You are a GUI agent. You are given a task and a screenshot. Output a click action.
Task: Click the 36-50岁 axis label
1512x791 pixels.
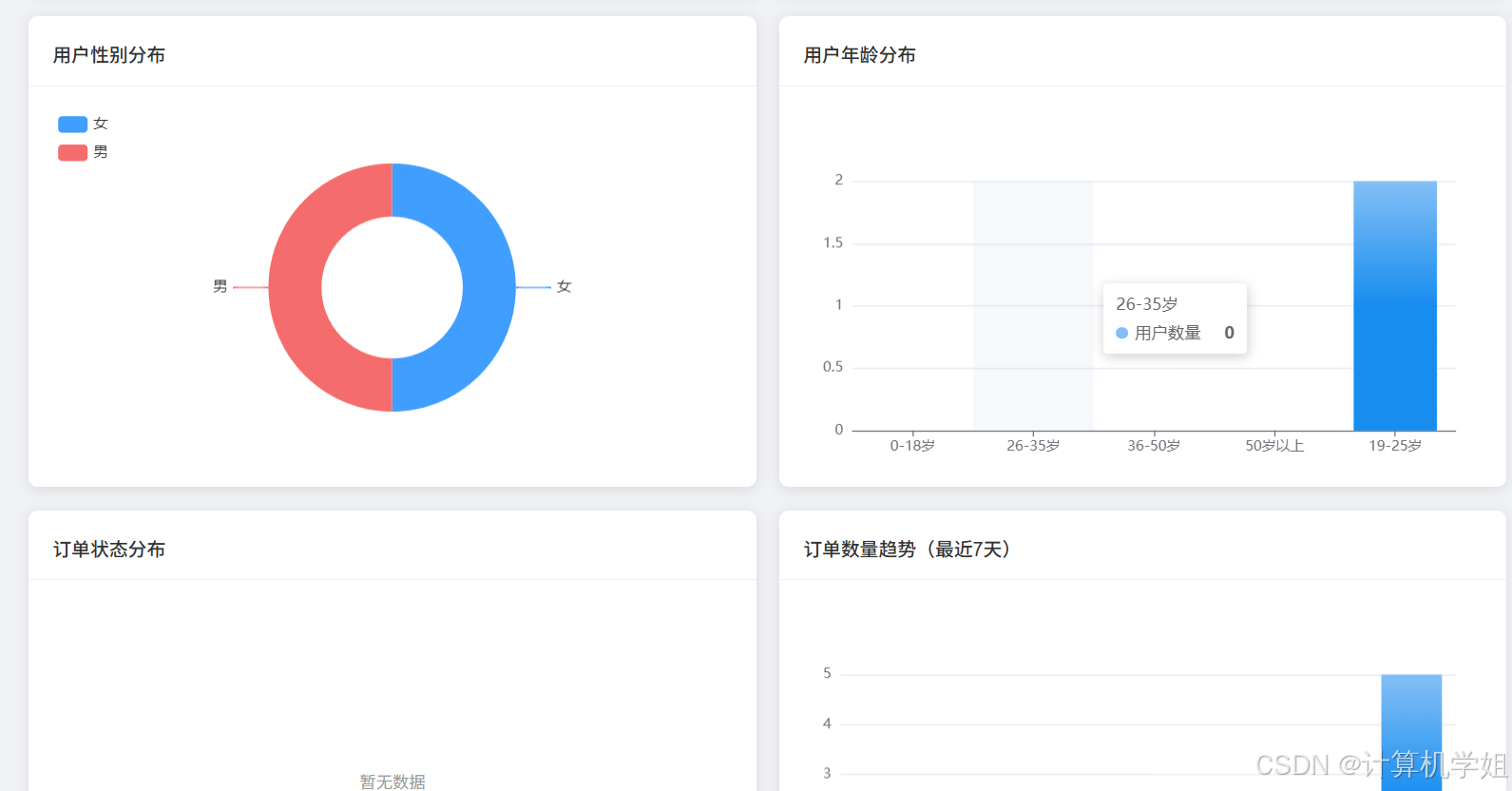click(x=1154, y=445)
